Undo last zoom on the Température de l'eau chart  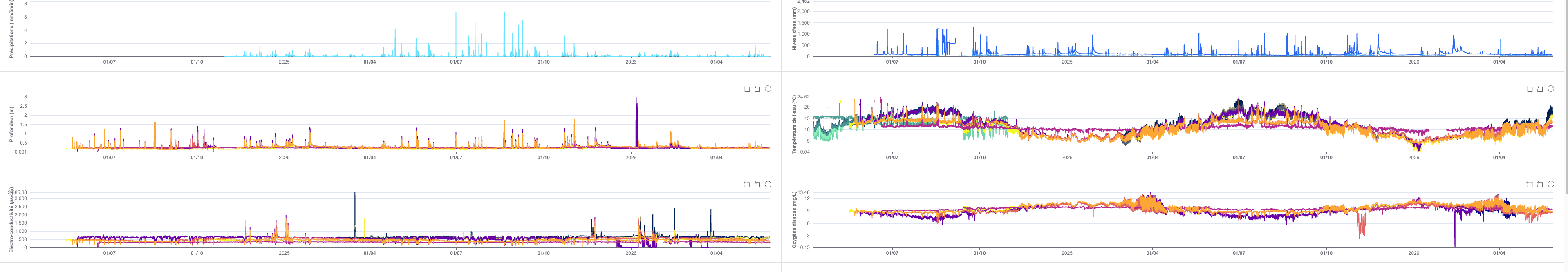[1540, 89]
